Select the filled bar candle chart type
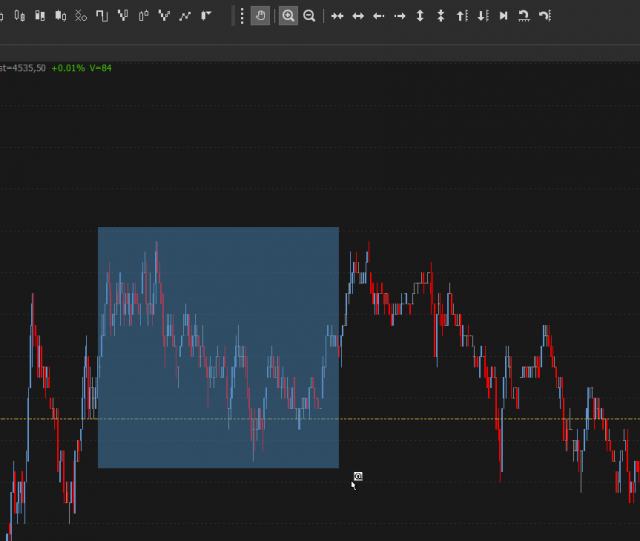 pos(40,16)
